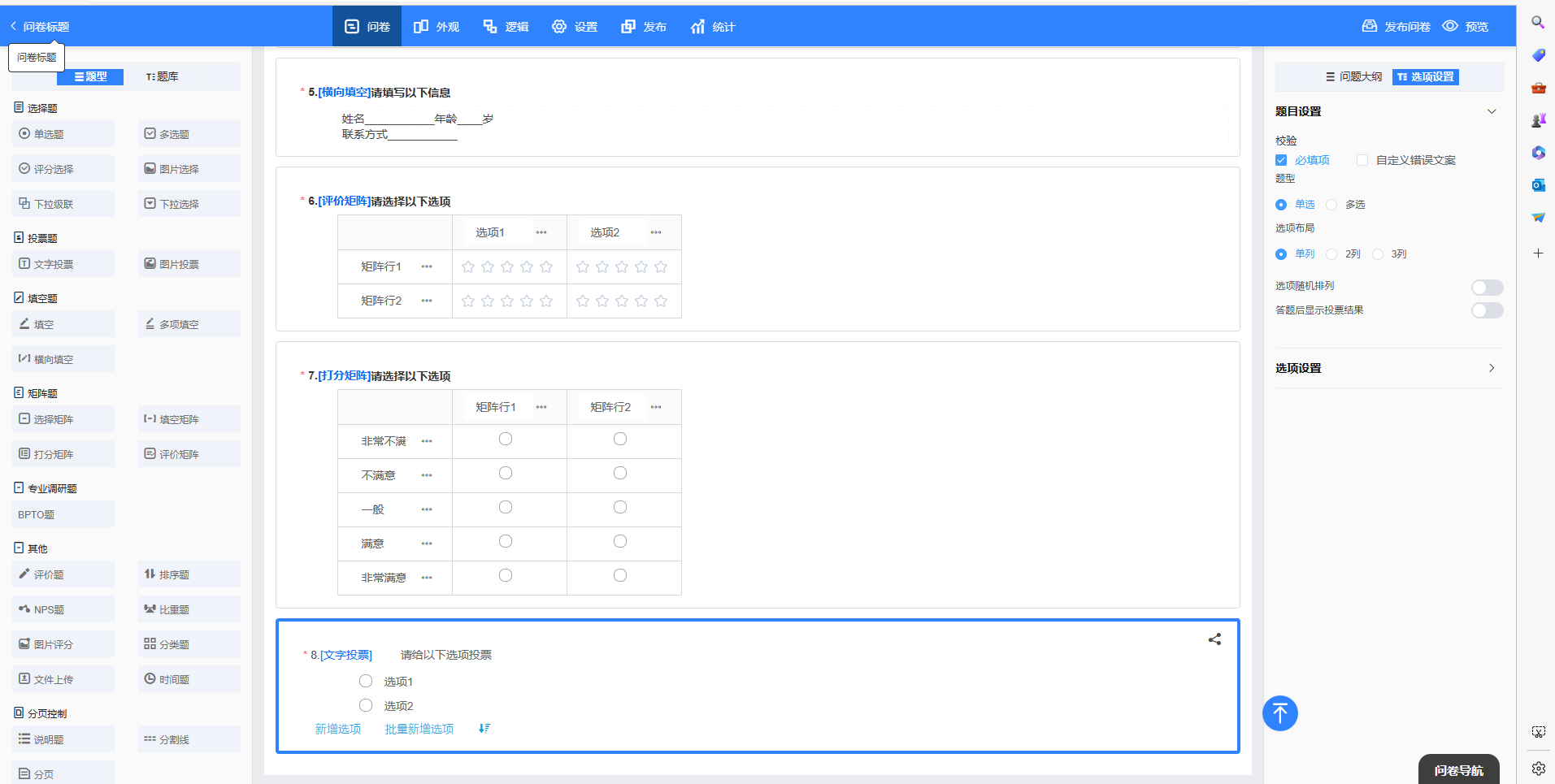The height and width of the screenshot is (784, 1555).
Task: Add a 多项填空 question
Action: pos(189,324)
